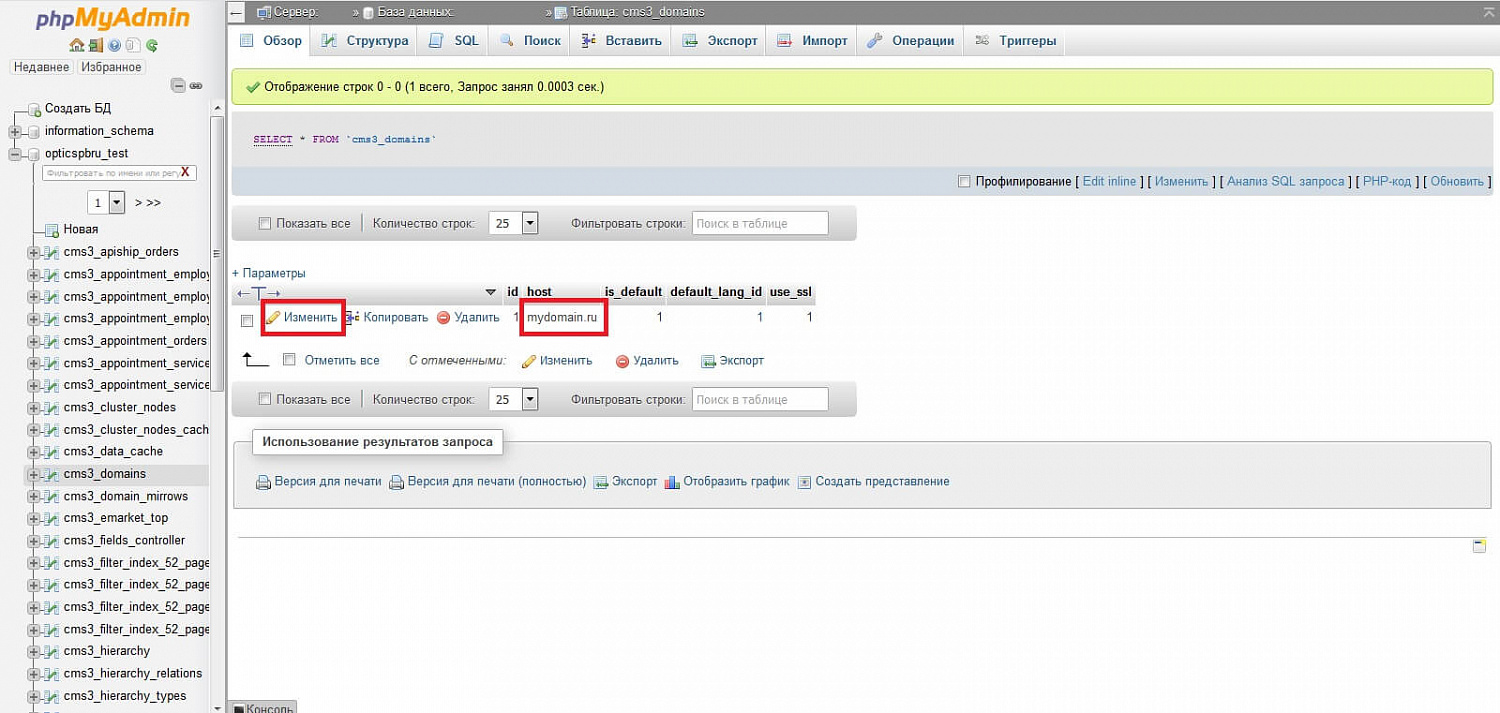Select cms3_fields_controller in the tree
This screenshot has height=713, width=1500.
[x=124, y=540]
